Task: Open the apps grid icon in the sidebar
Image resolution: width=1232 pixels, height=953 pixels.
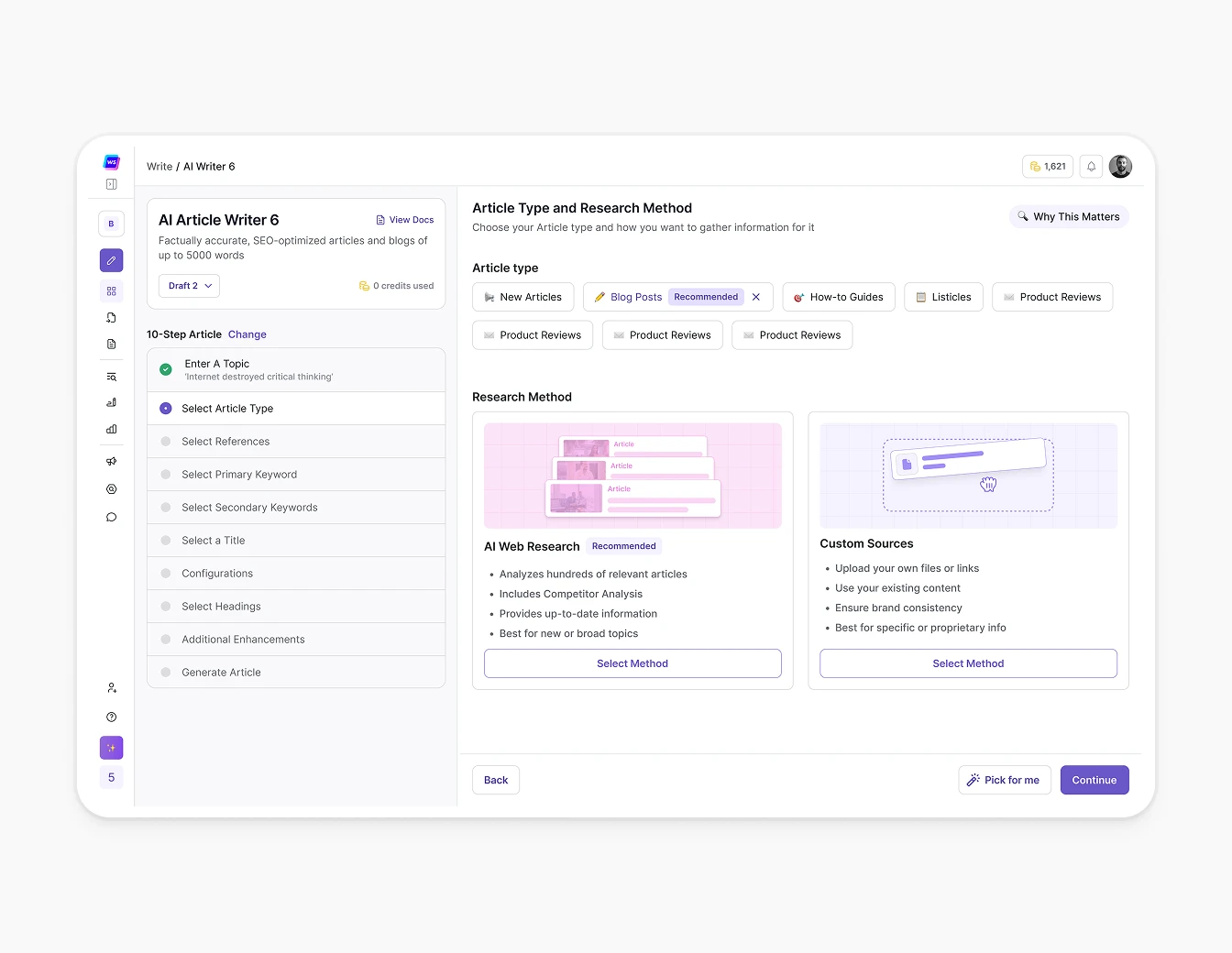Action: (111, 290)
